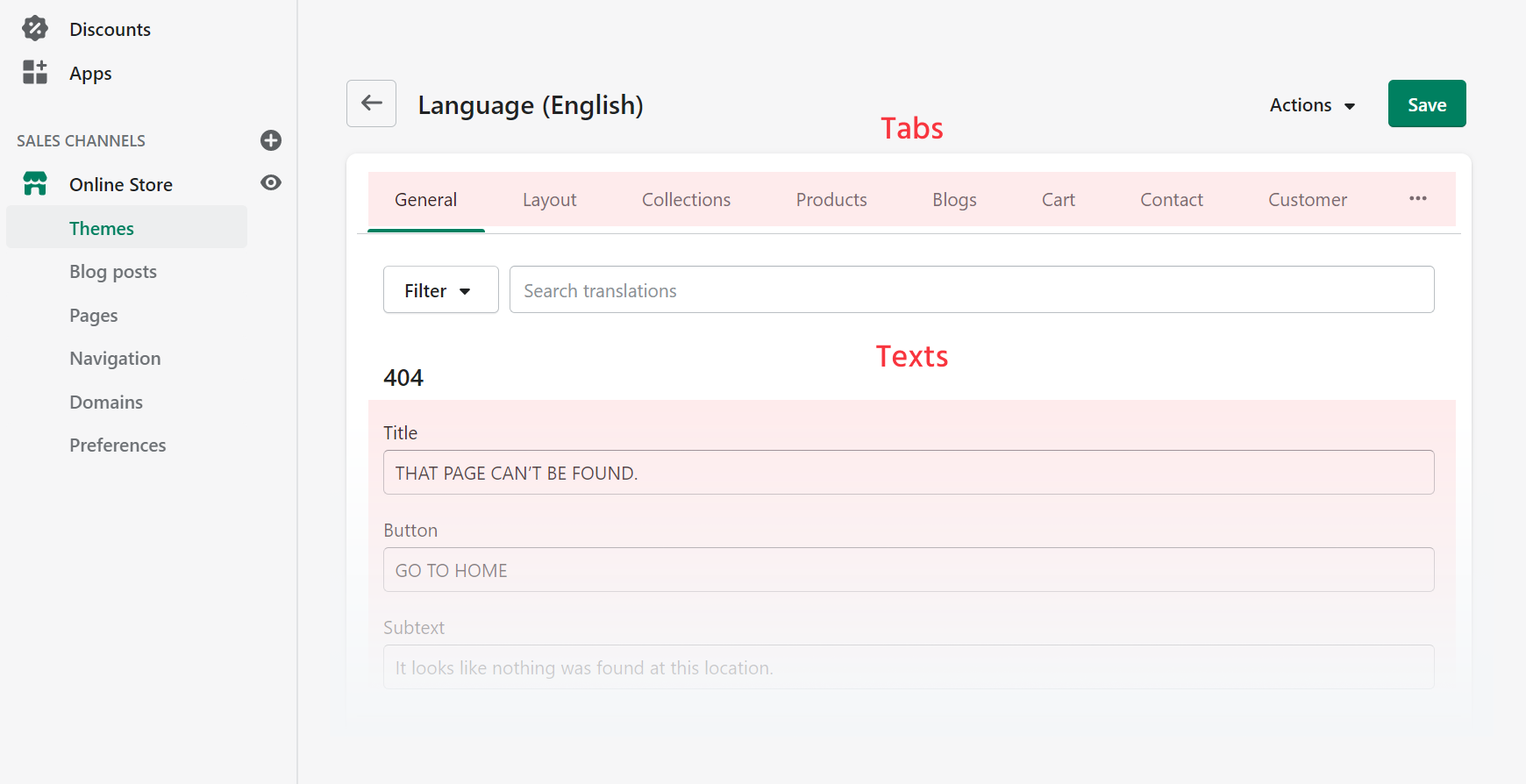Click the Search translations field
The image size is (1526, 784).
pos(971,290)
